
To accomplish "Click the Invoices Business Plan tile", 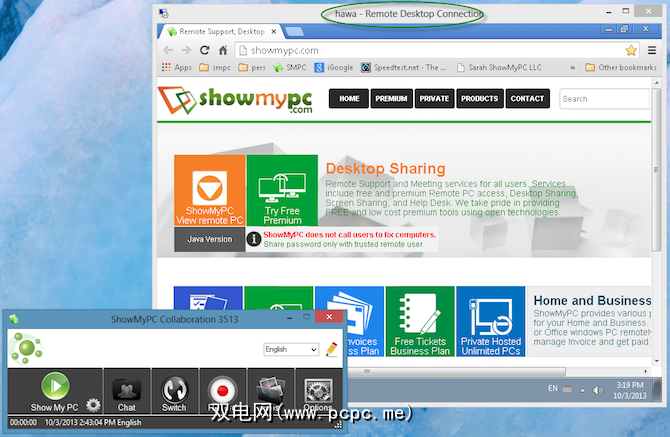I will pos(364,321).
